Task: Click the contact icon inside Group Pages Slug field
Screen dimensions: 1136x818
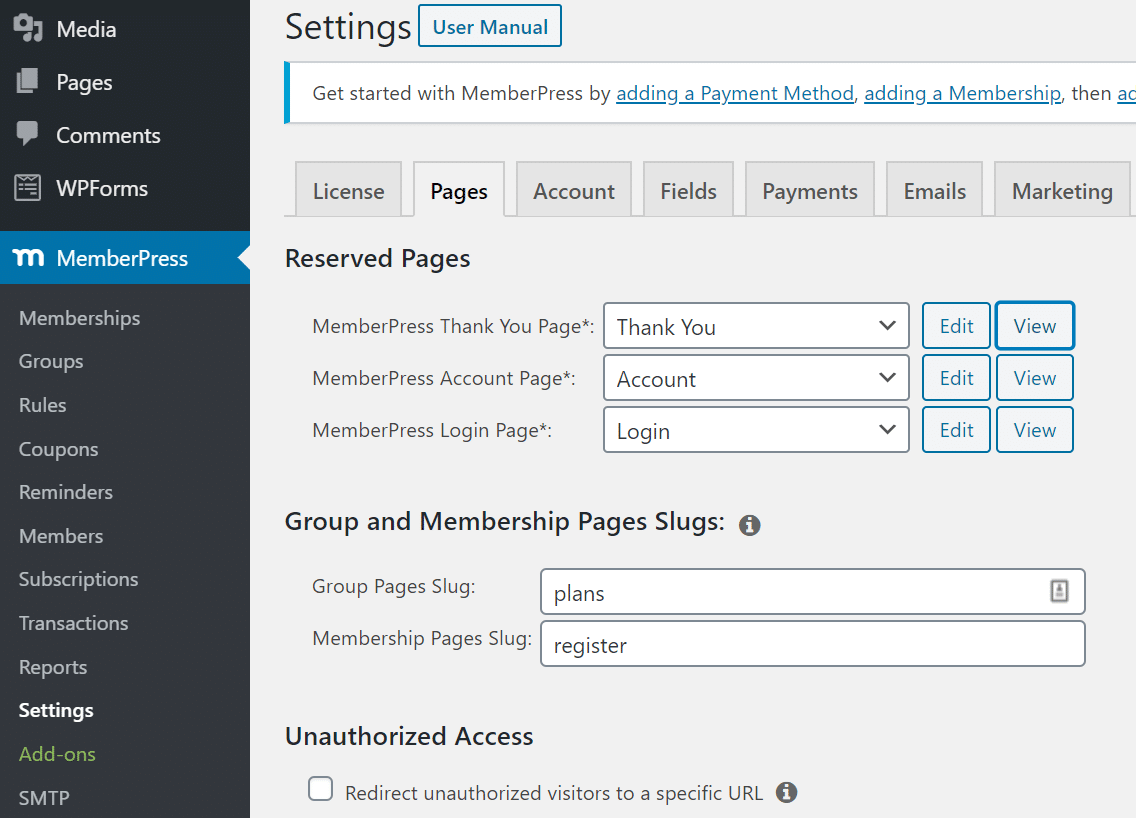Action: 1059,591
